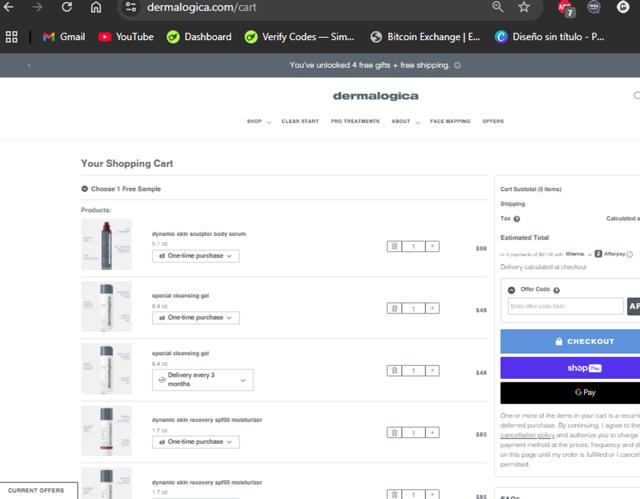The width and height of the screenshot is (640, 499).
Task: Open Dashboard bookmark
Action: (x=199, y=37)
